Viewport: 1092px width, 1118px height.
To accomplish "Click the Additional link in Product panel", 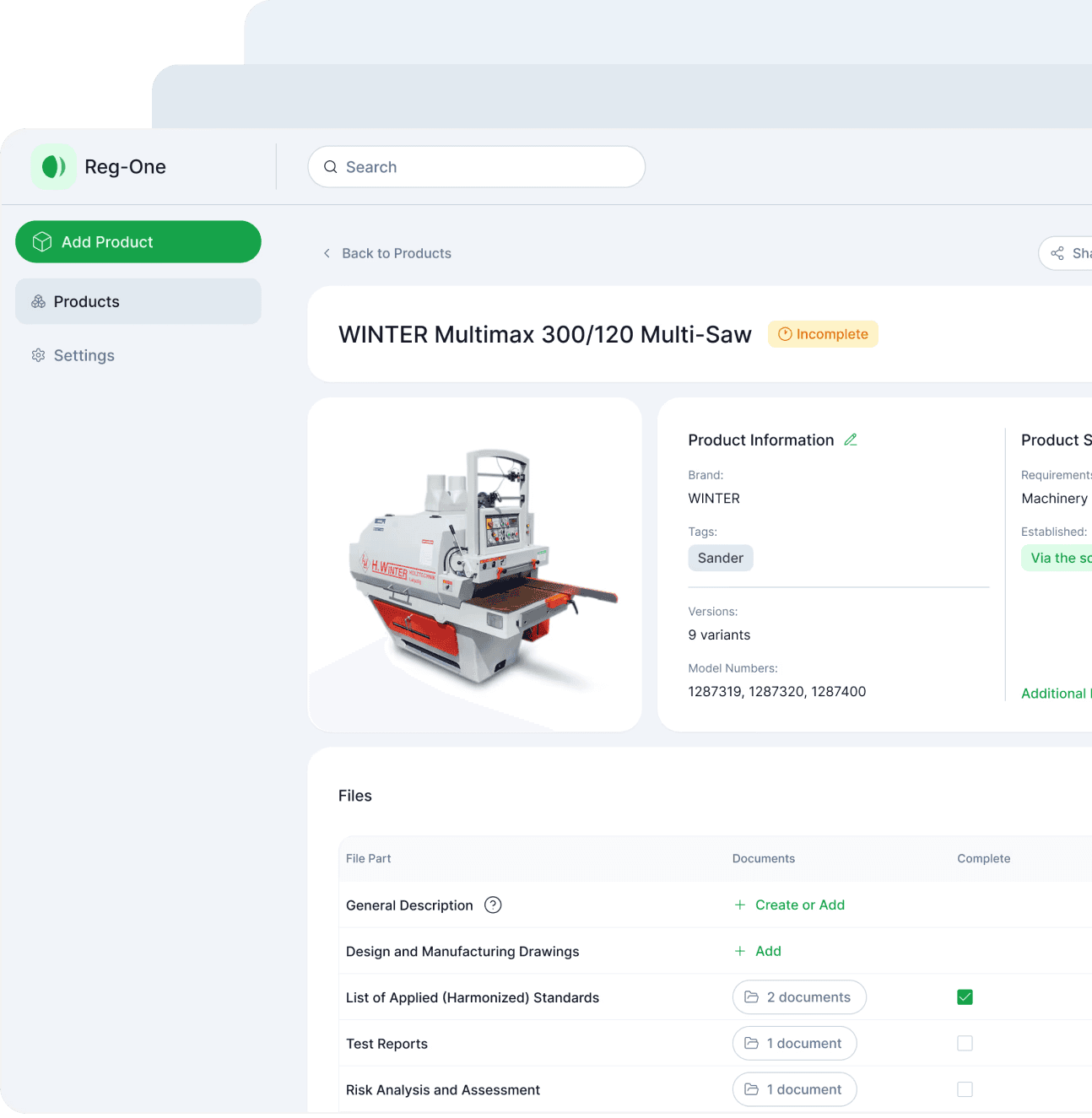I will coord(1057,694).
